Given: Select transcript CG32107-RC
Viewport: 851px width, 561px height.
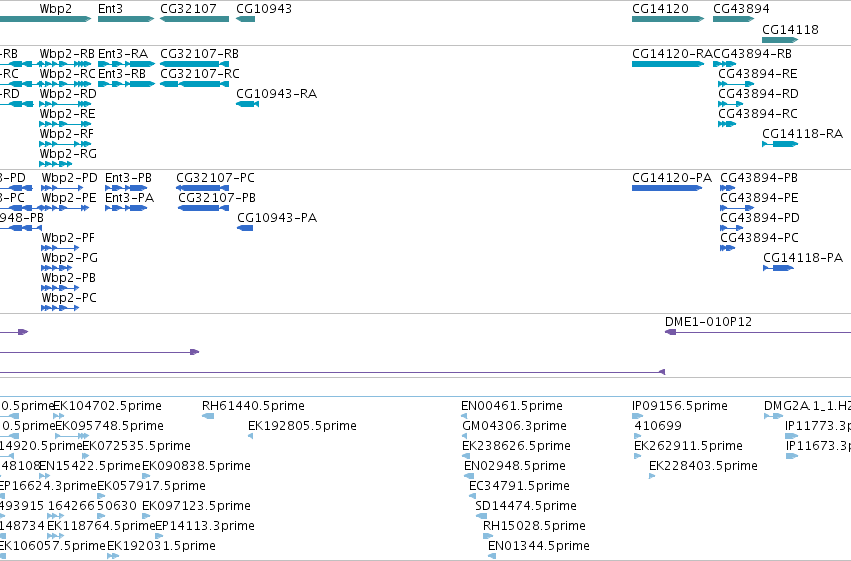Looking at the screenshot, I should coord(194,84).
